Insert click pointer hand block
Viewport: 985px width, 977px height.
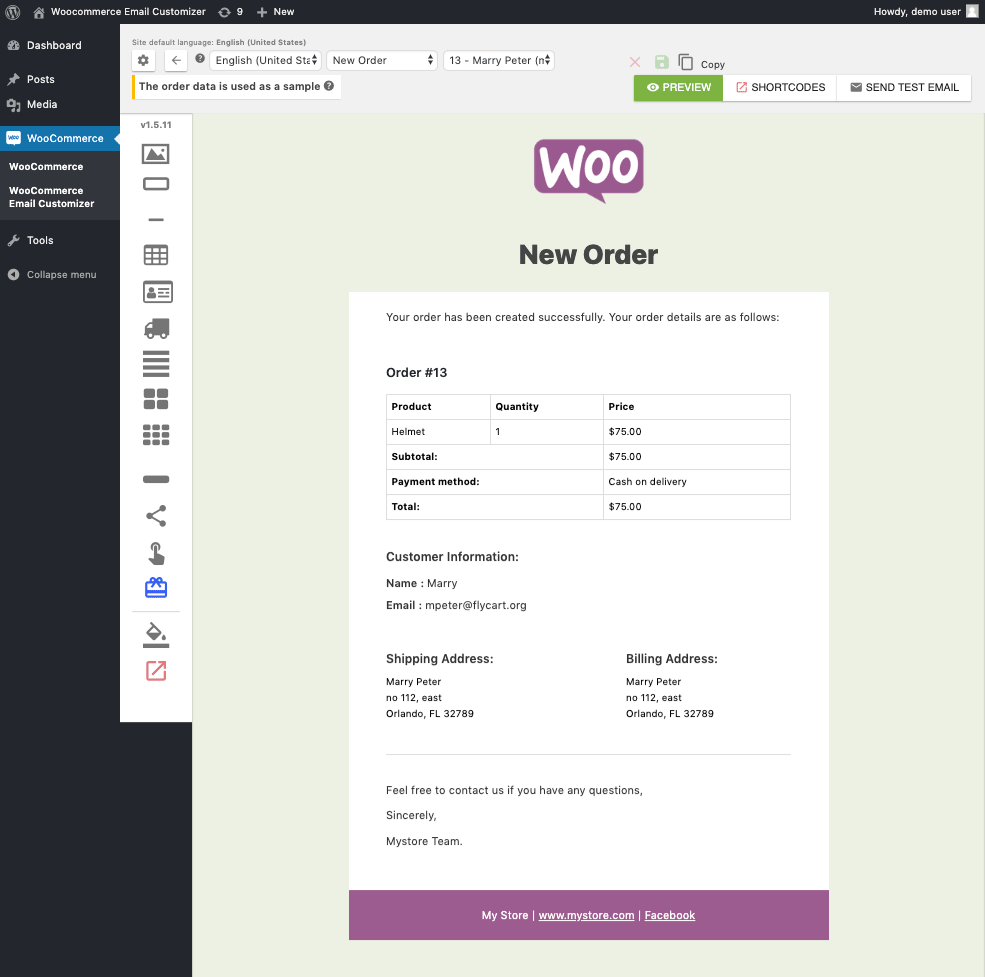pyautogui.click(x=156, y=554)
